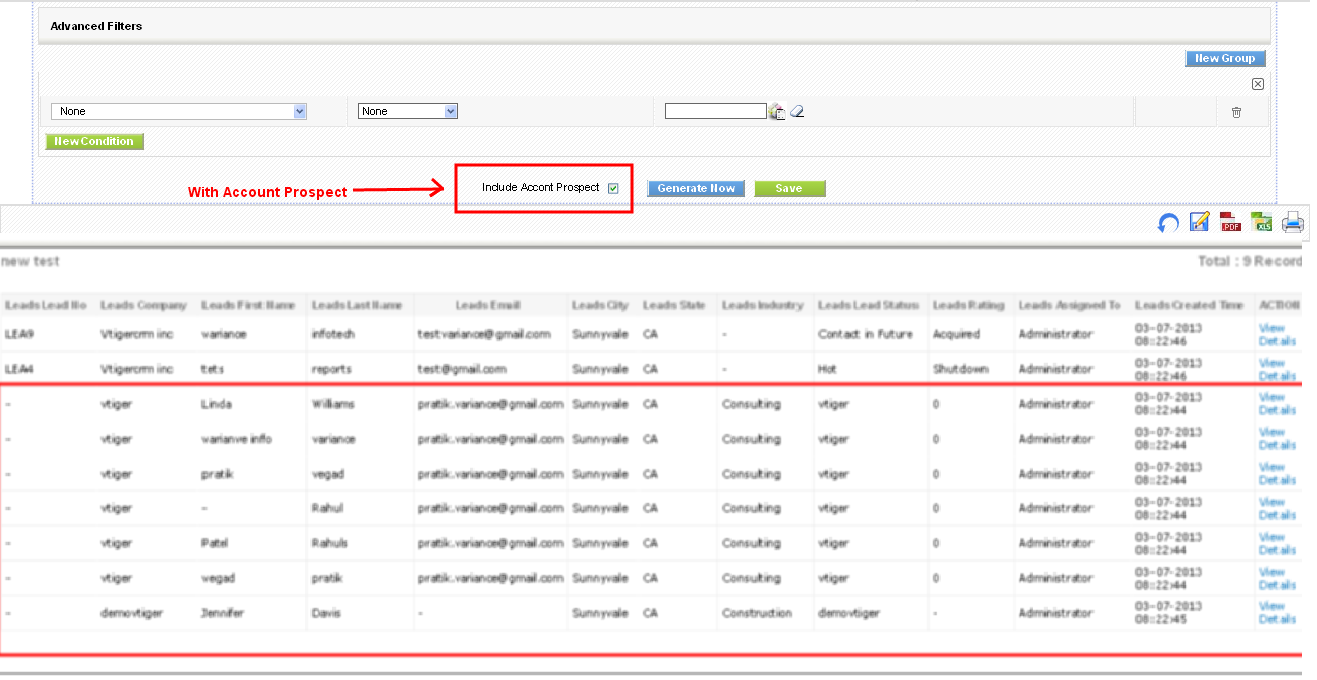
Task: Open the calendar picker beside value field
Action: coord(777,112)
